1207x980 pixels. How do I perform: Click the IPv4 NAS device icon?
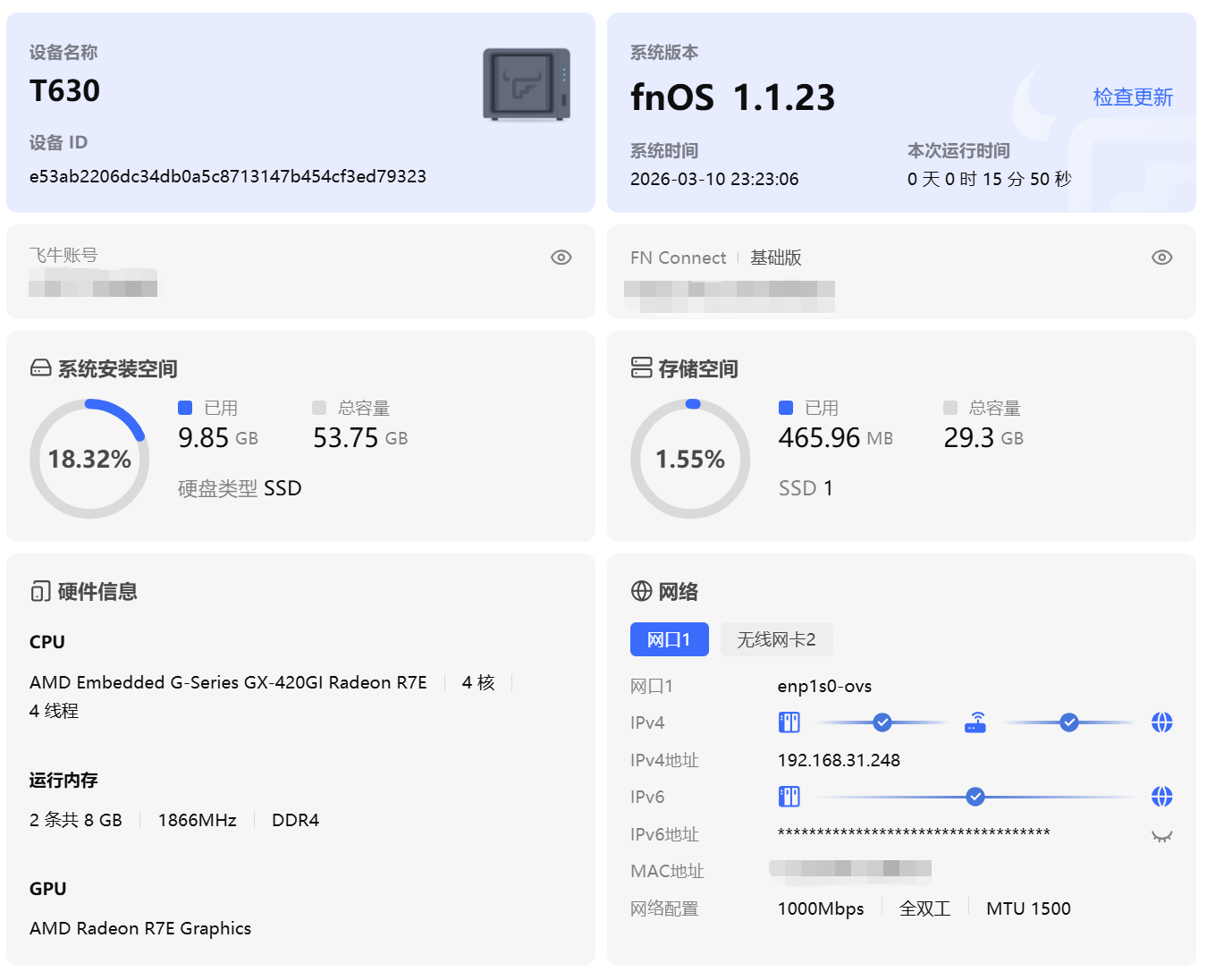coord(789,722)
